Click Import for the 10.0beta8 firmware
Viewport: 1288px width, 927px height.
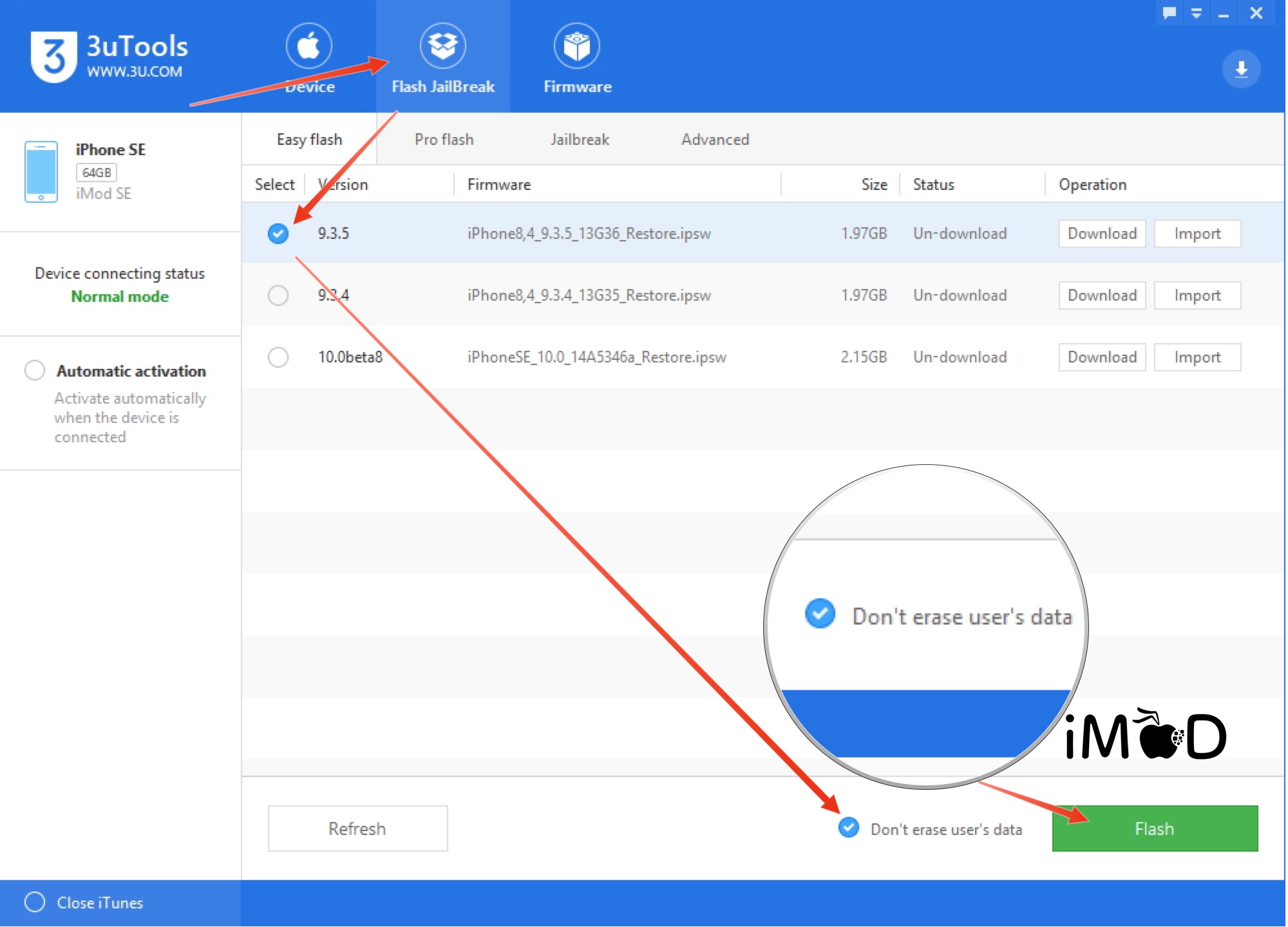(x=1197, y=357)
